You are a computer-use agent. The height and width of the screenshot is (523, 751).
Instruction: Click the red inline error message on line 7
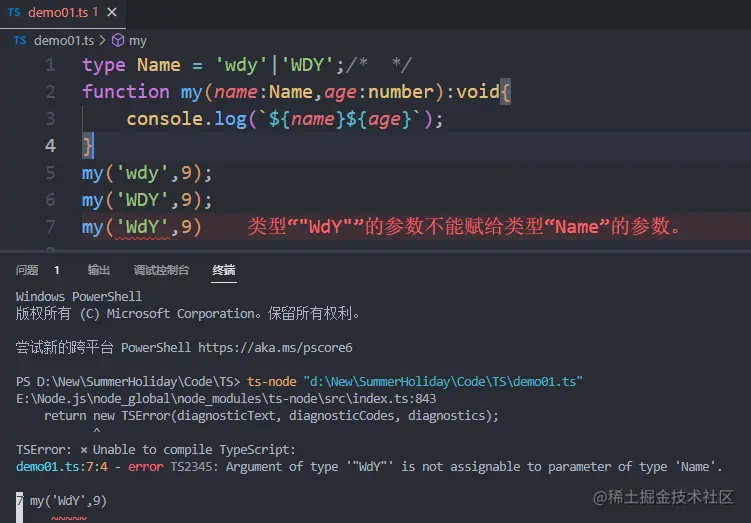(x=464, y=226)
